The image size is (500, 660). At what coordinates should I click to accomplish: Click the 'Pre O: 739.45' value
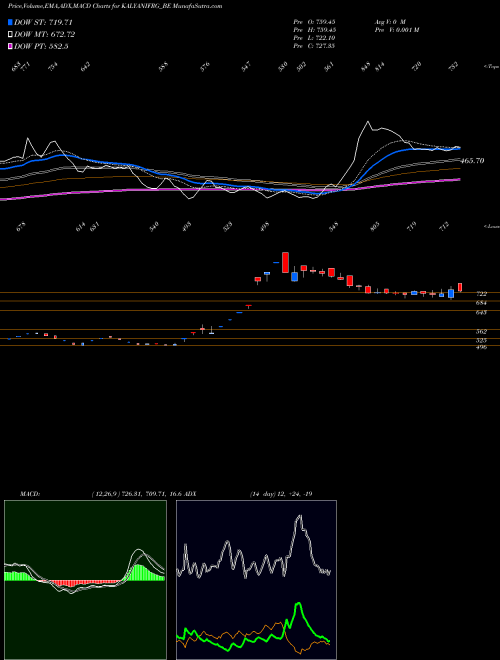point(314,22)
